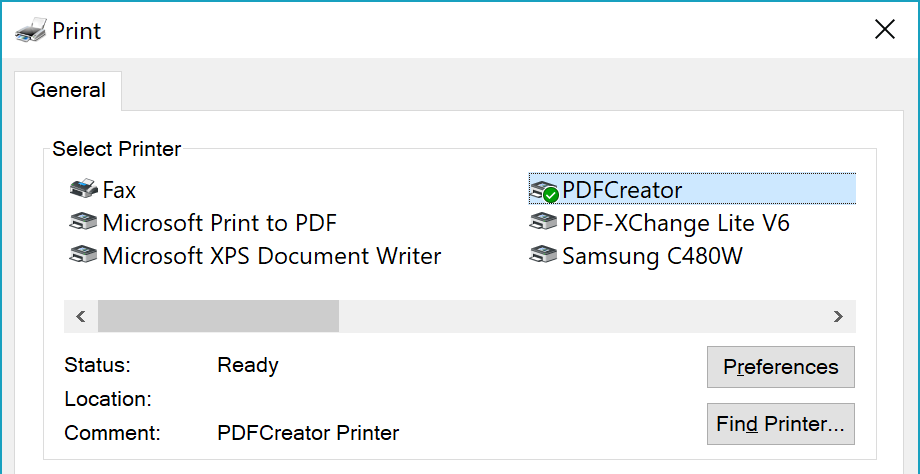Select PDF-XChange Lite V6 by name
This screenshot has height=474, width=920.
pos(676,223)
